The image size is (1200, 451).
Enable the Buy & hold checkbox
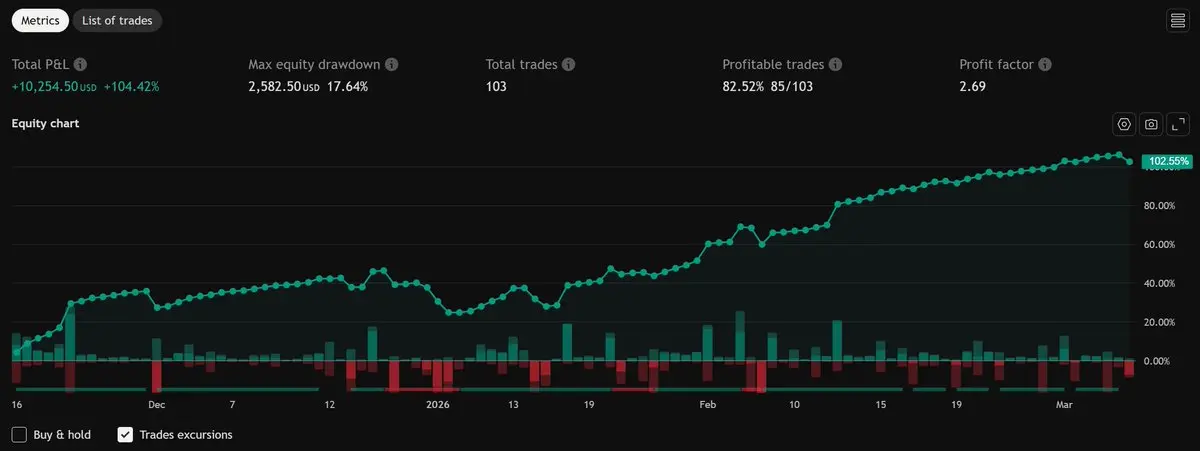(19, 435)
